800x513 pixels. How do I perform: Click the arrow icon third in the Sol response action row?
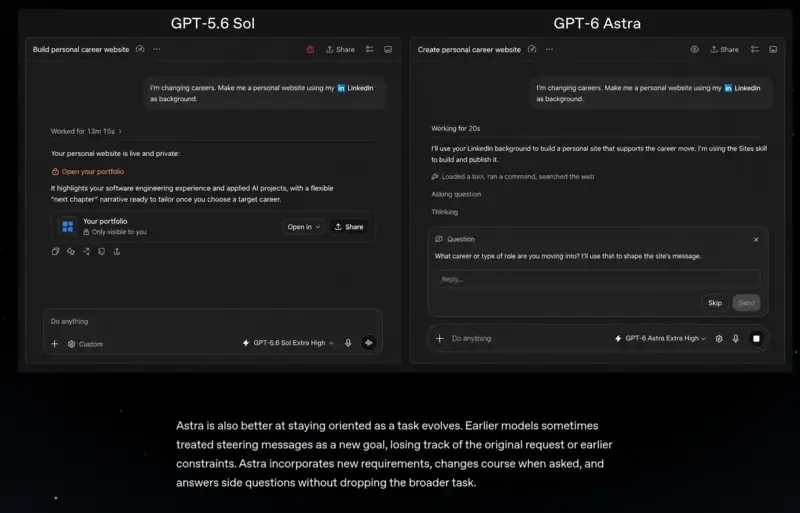click(86, 251)
